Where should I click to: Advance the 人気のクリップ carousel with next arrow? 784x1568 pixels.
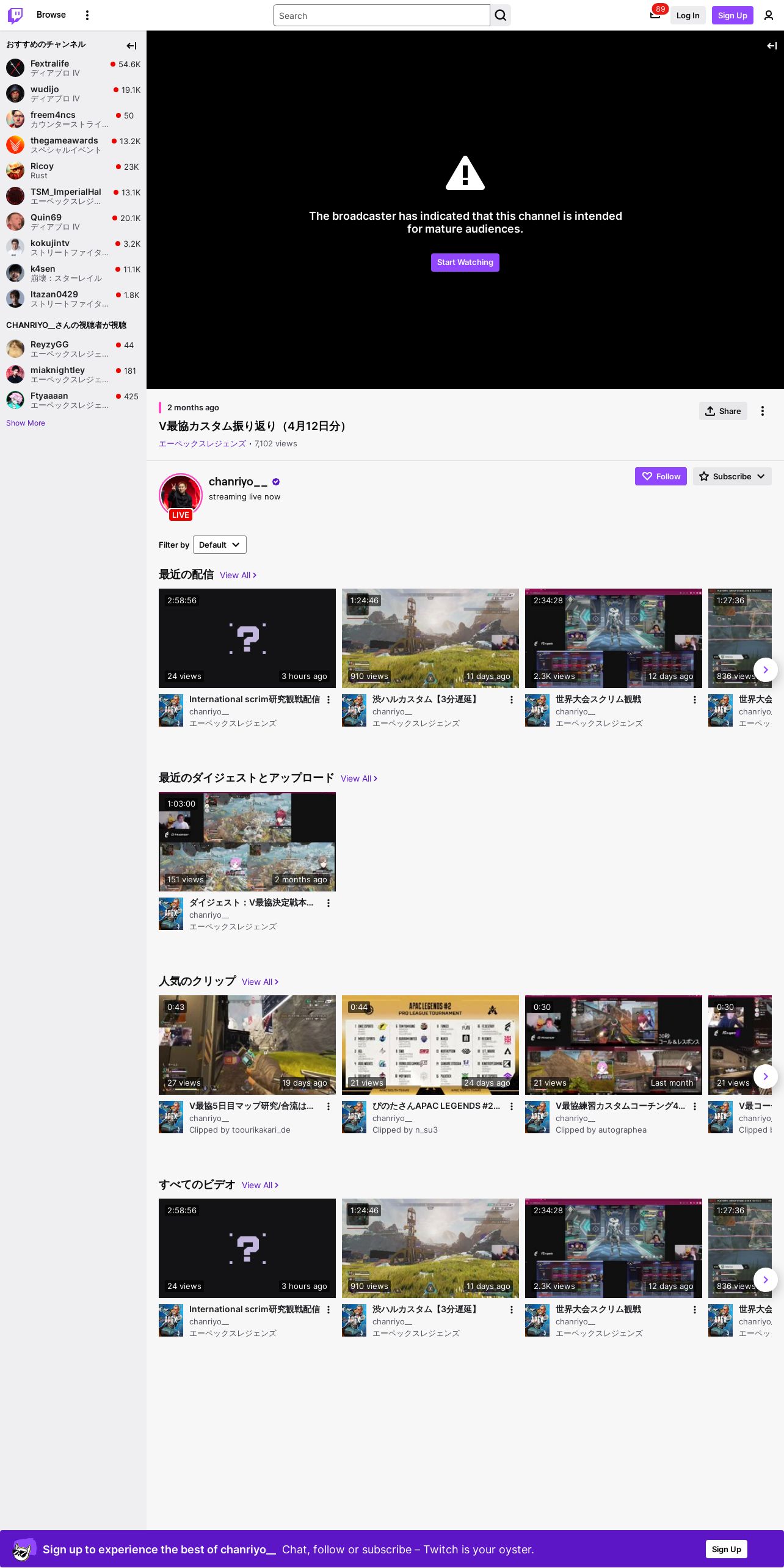click(766, 1076)
